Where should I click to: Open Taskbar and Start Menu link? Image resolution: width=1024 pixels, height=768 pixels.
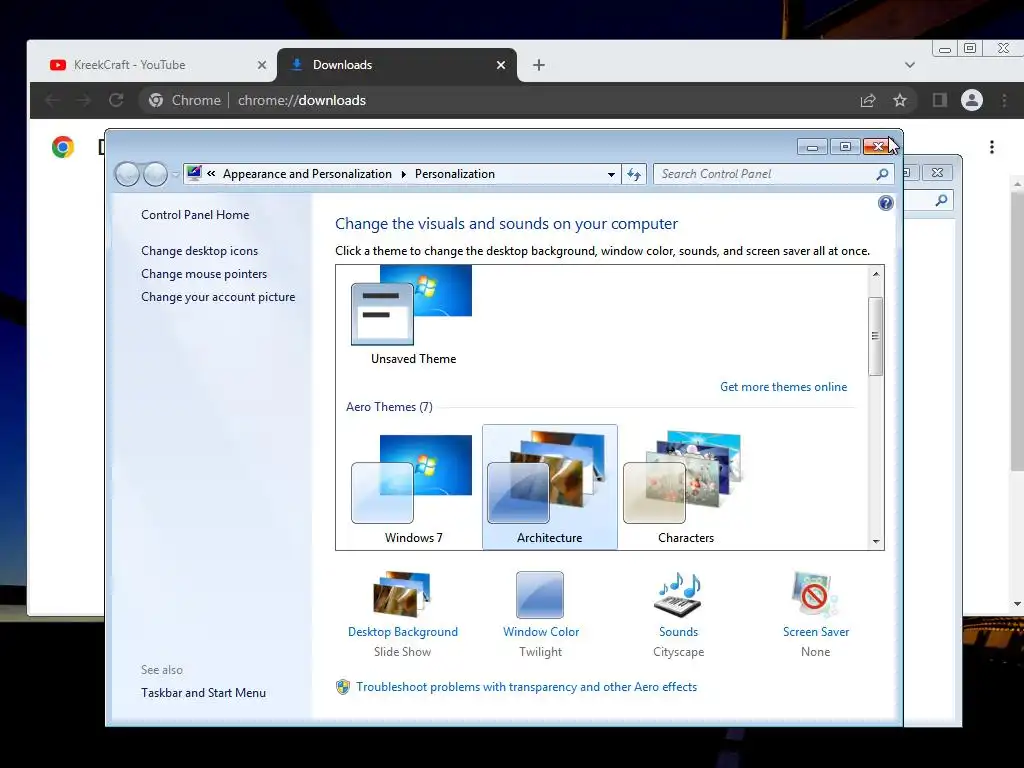tap(203, 693)
